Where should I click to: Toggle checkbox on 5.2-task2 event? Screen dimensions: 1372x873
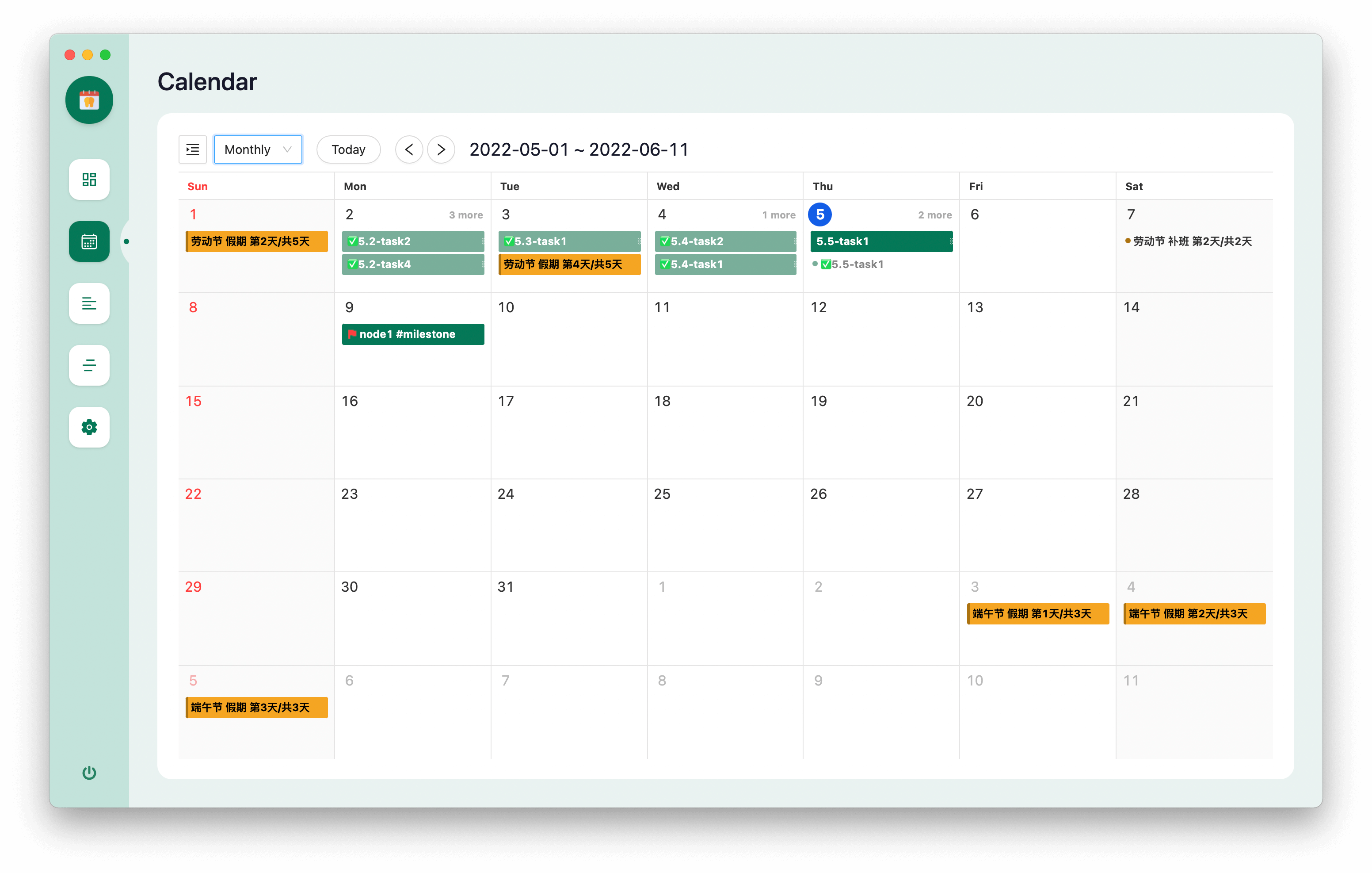[352, 241]
